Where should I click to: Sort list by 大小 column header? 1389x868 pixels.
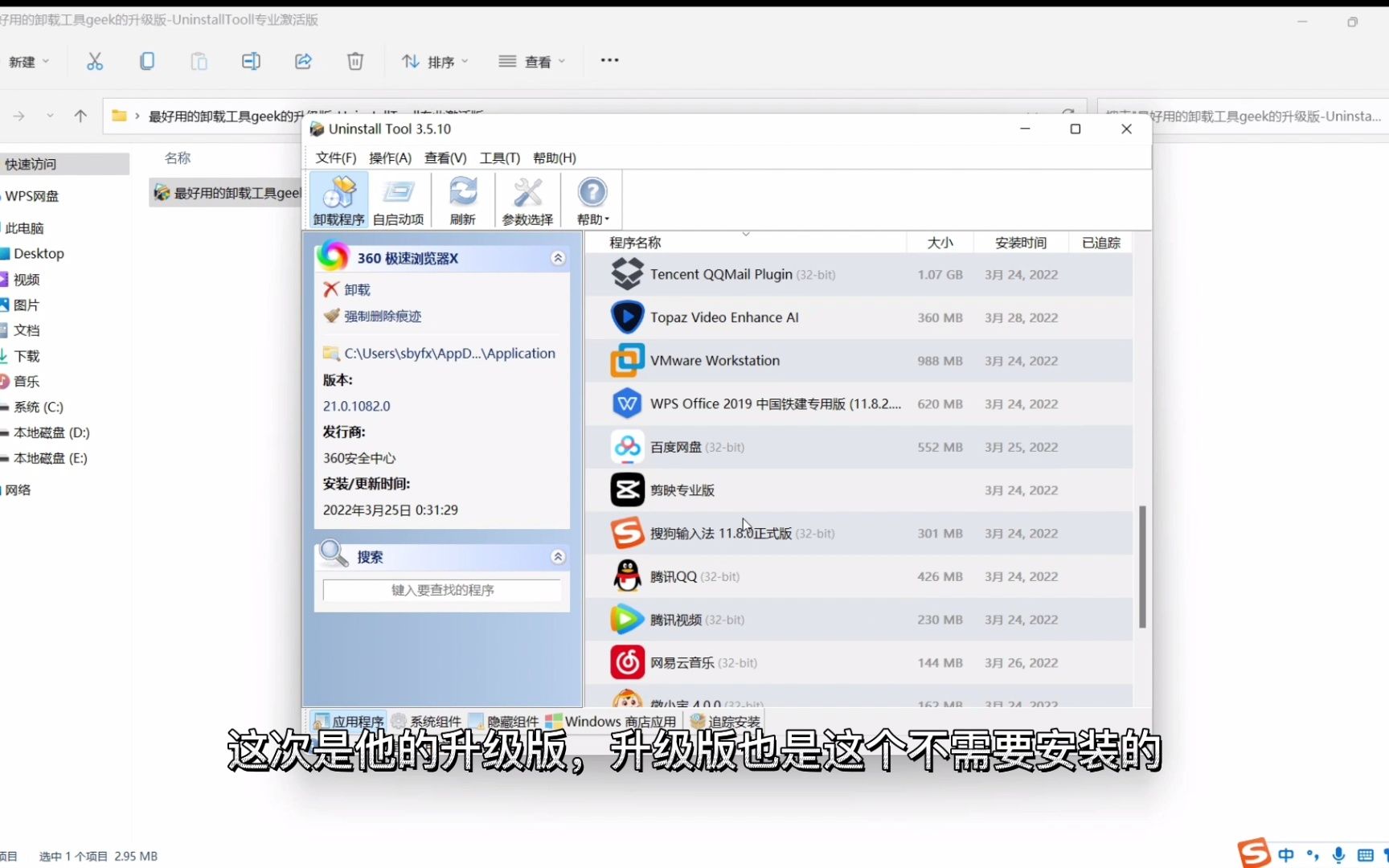(x=940, y=243)
